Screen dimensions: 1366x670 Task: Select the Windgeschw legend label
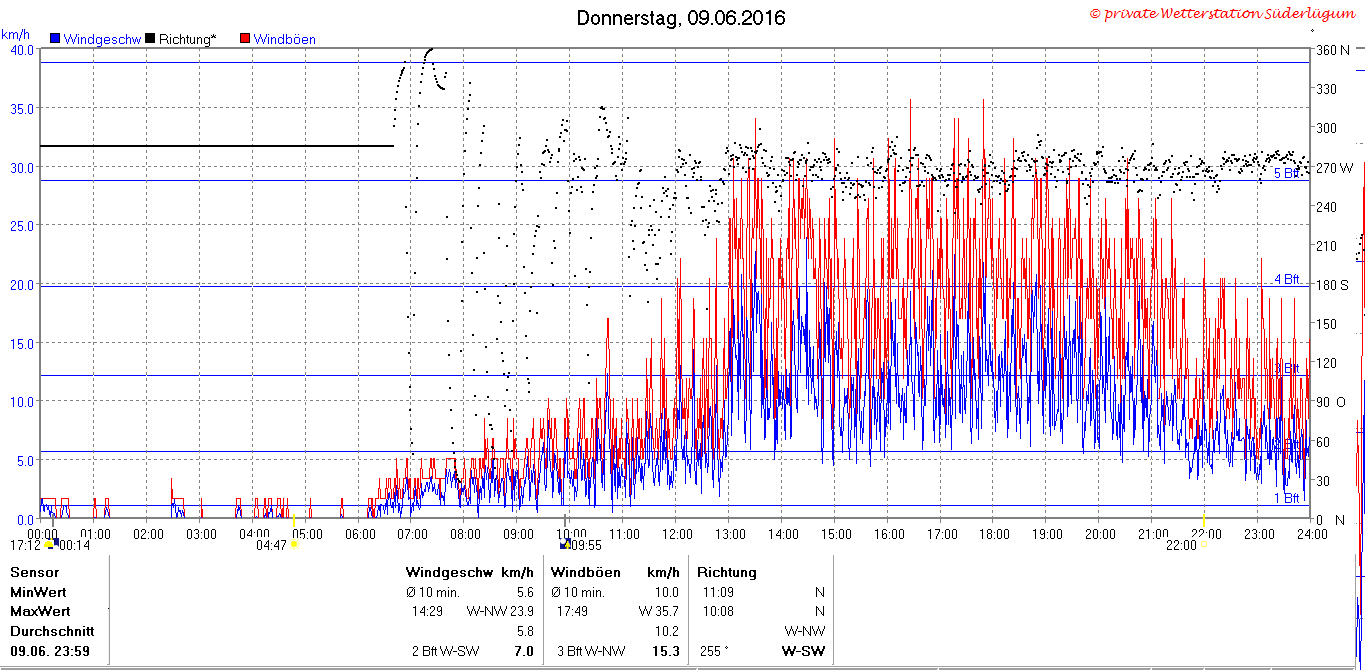(102, 39)
